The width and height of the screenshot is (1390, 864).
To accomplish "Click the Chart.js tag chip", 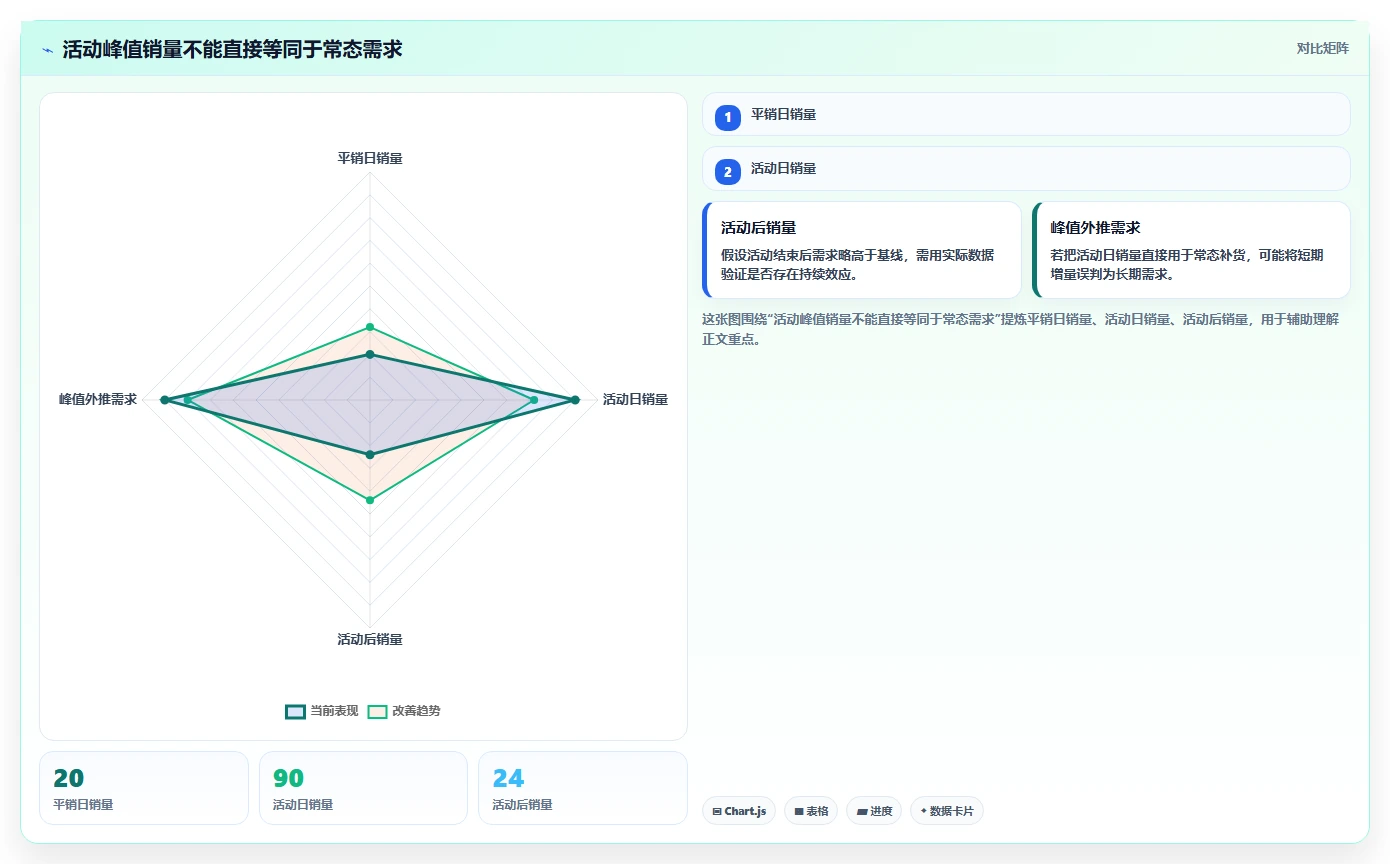I will coord(739,811).
